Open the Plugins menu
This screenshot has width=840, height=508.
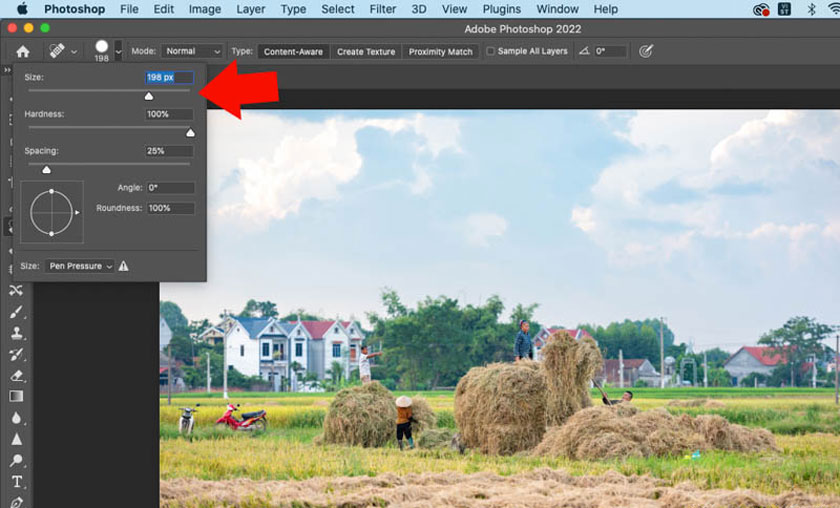[501, 9]
